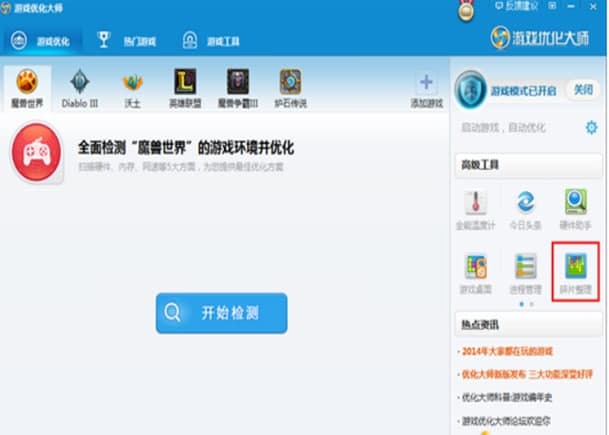The height and width of the screenshot is (435, 609).
Task: Minimize the 游戏优化大师 window
Action: pyautogui.click(x=571, y=6)
